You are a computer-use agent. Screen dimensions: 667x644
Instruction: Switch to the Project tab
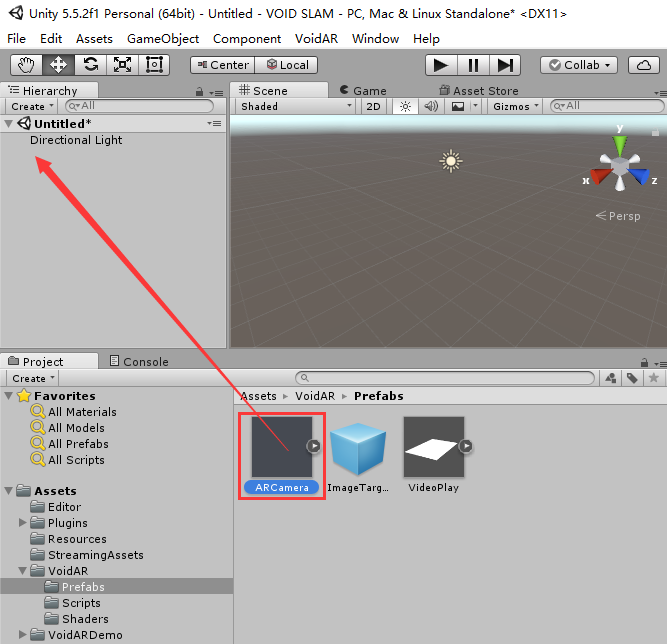tap(49, 362)
